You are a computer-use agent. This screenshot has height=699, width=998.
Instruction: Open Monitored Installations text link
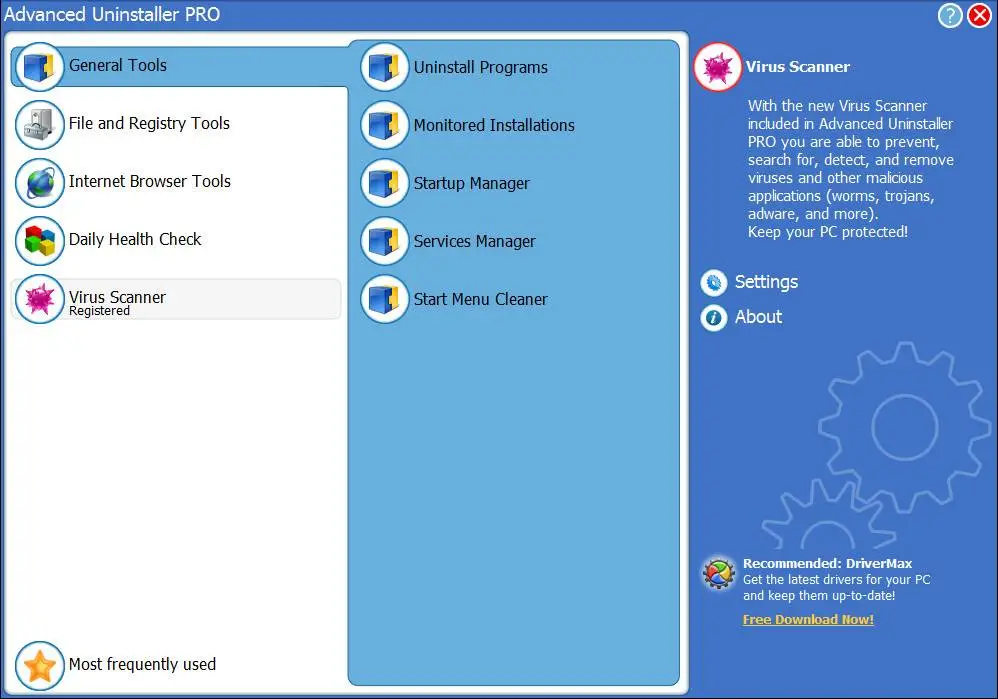[x=494, y=125]
